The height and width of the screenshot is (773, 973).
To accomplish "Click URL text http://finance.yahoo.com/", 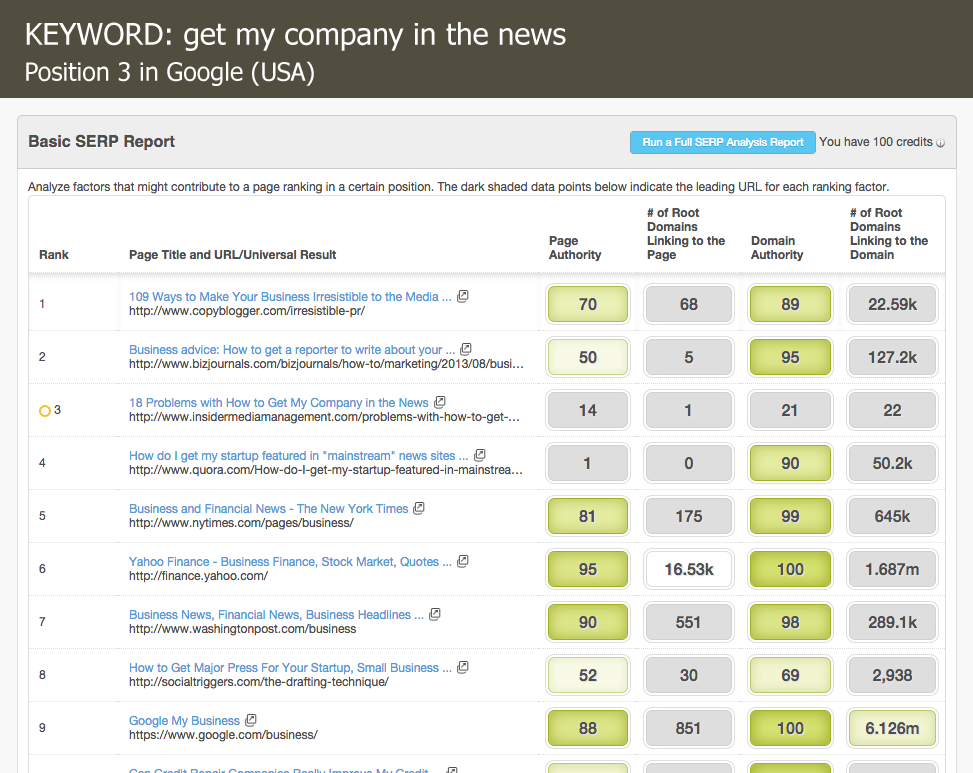I will coord(199,576).
